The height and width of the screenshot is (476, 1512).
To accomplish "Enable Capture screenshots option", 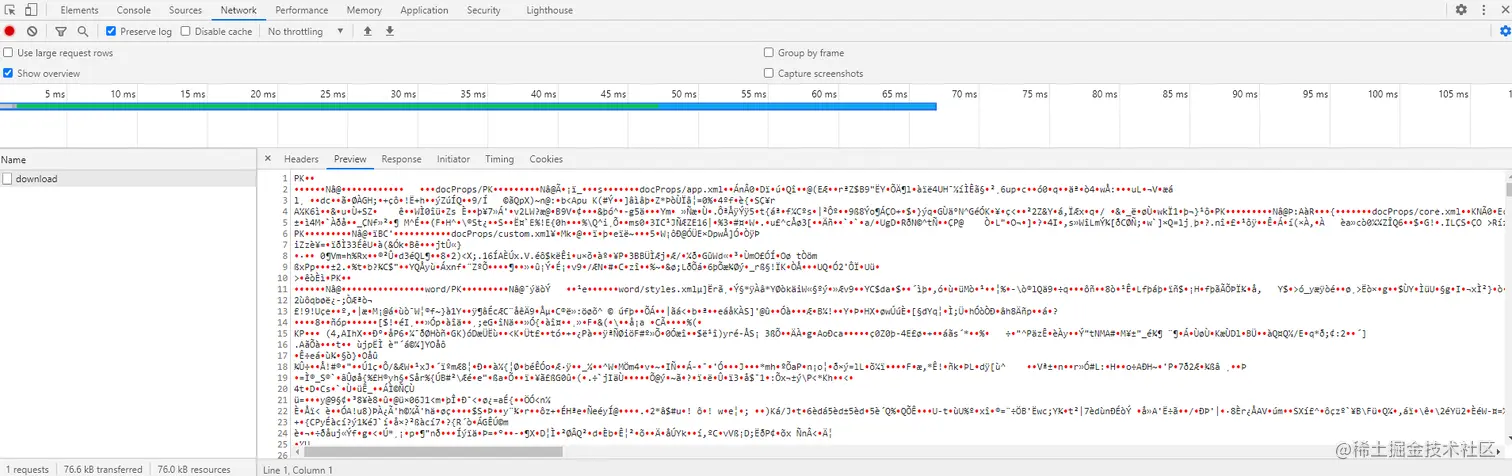I will (x=768, y=73).
